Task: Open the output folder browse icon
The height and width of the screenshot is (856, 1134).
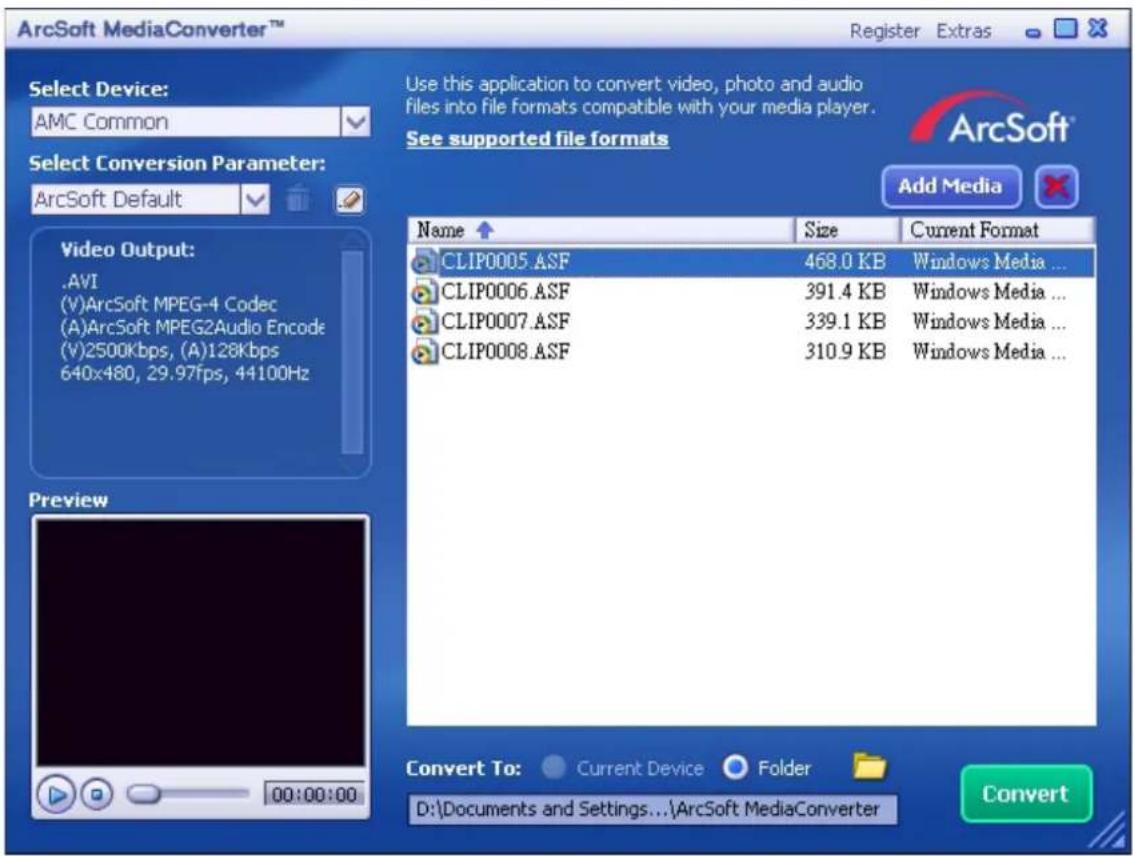Action: coord(869,766)
